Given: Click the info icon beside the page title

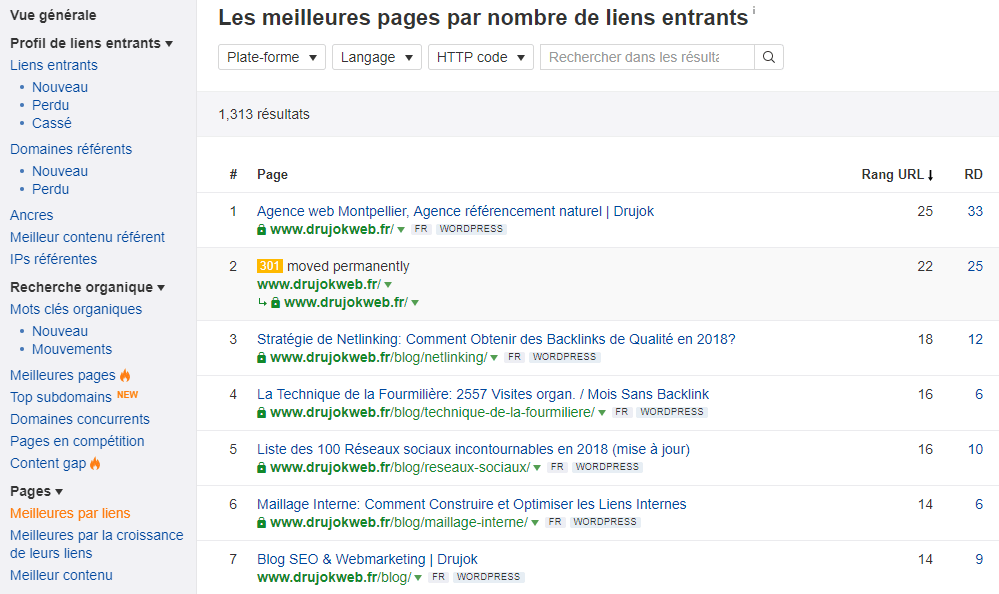Looking at the screenshot, I should (754, 10).
